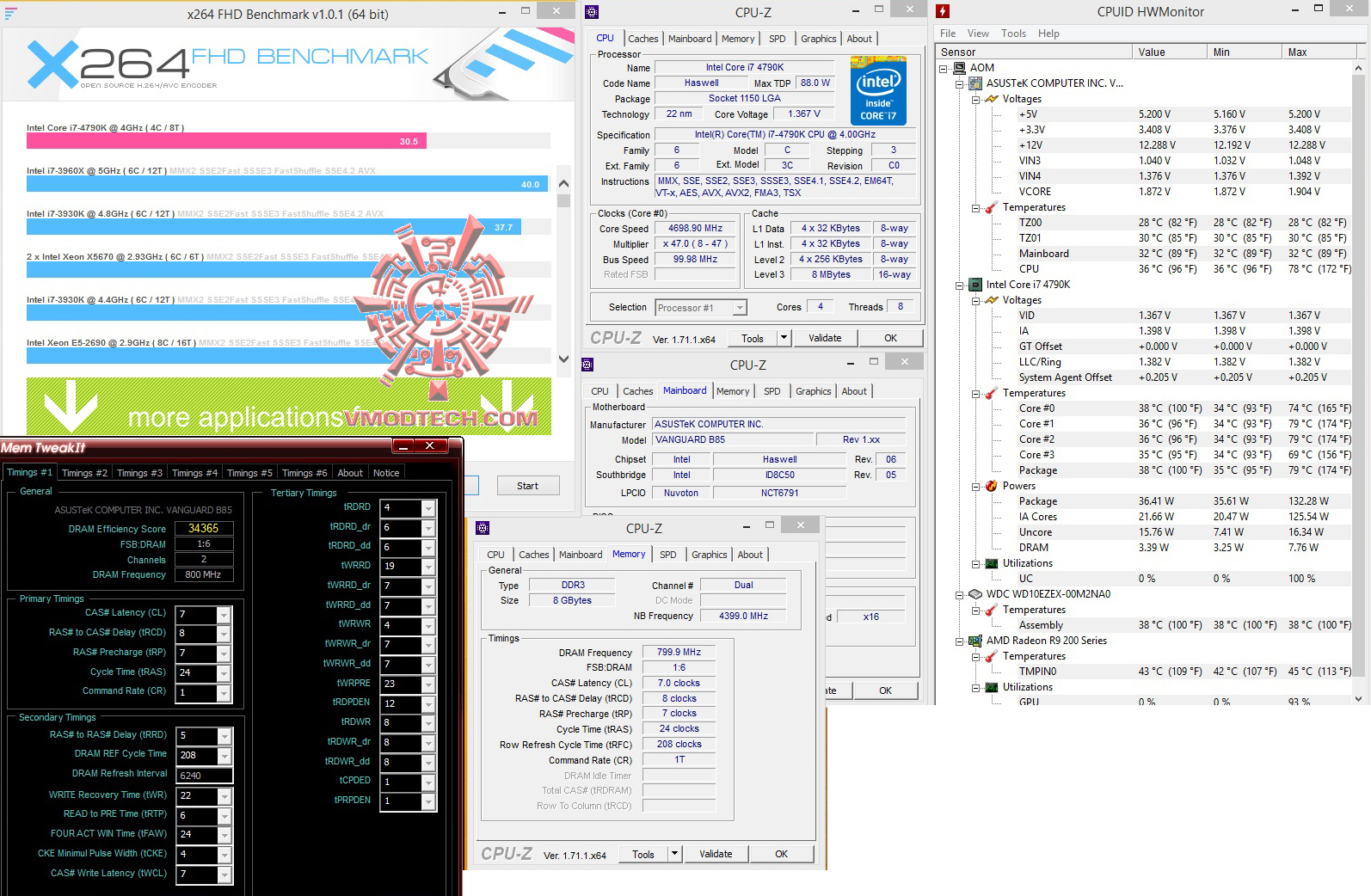Image resolution: width=1371 pixels, height=896 pixels.
Task: Click the motherboard Voltages lightning icon
Action: 992,99
